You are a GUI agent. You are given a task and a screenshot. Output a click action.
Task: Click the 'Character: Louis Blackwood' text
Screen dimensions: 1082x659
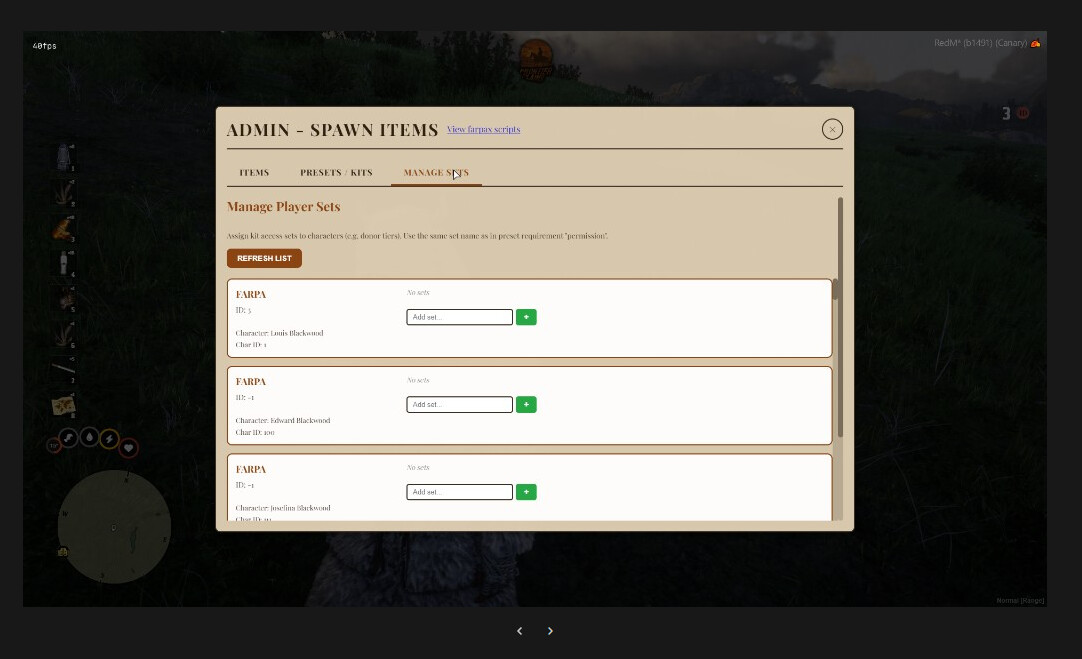tap(279, 333)
